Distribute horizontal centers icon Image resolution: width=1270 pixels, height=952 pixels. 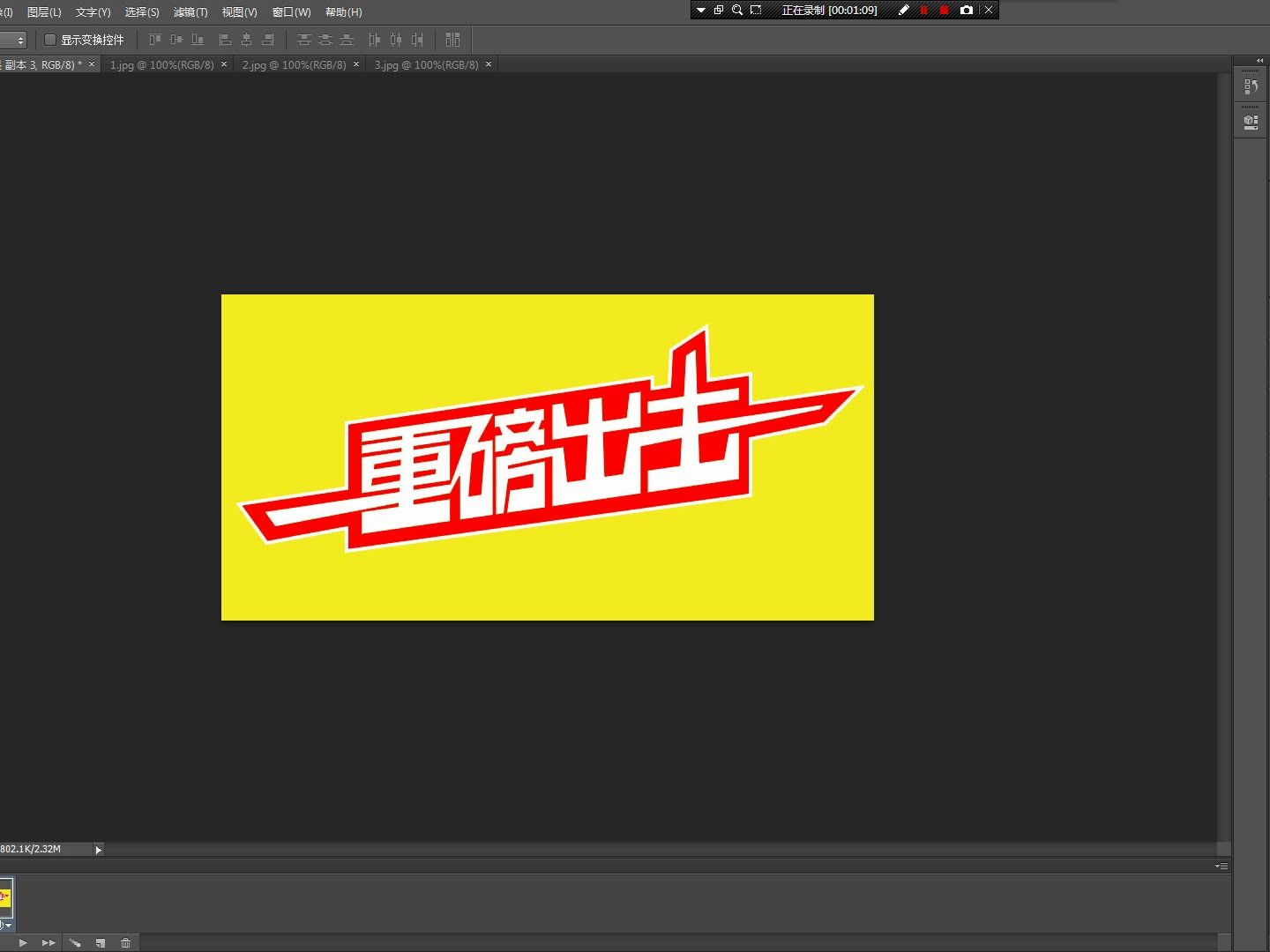[x=395, y=40]
